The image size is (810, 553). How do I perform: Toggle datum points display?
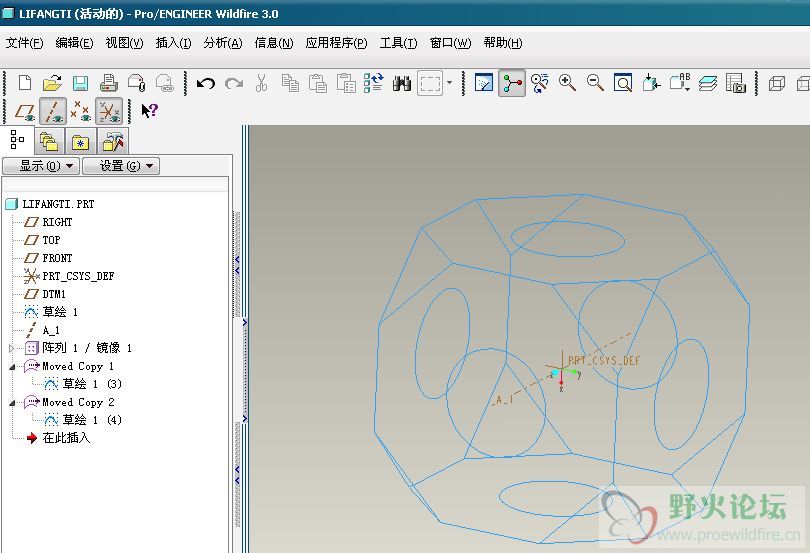click(x=81, y=111)
